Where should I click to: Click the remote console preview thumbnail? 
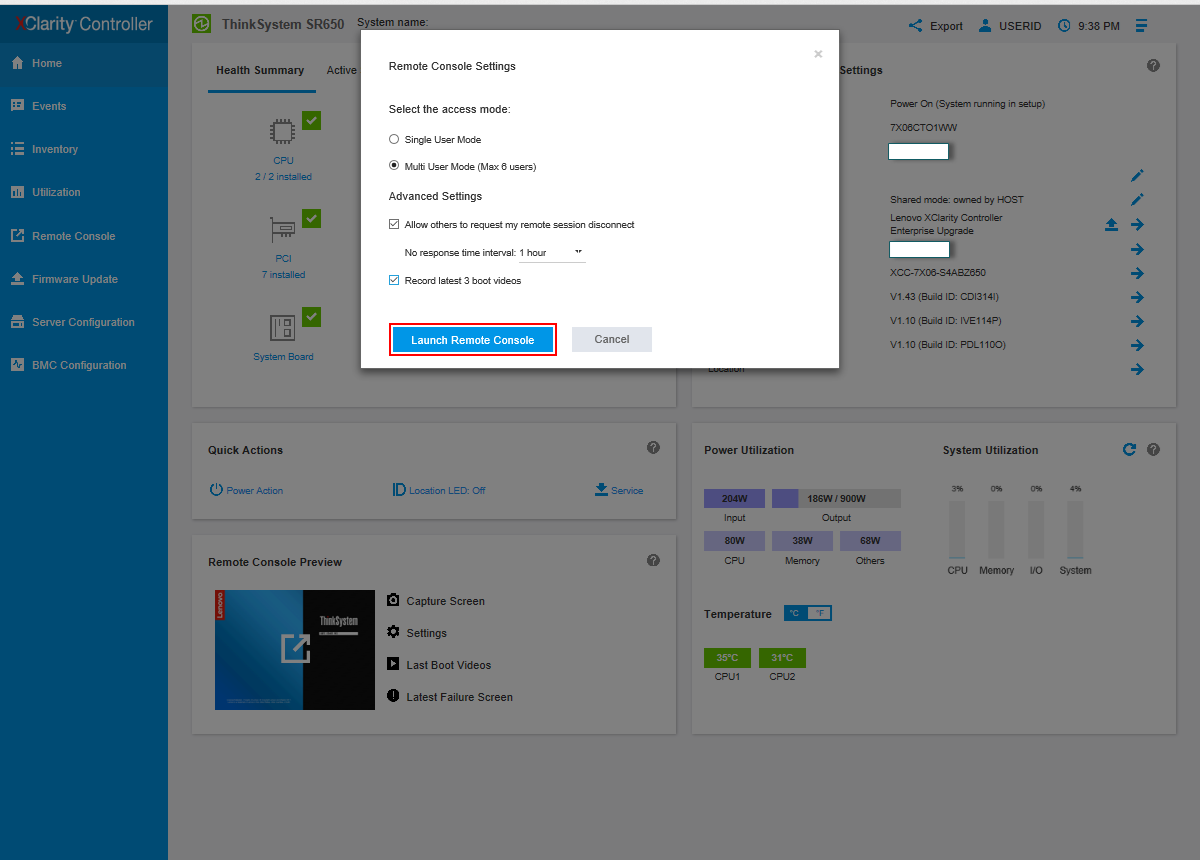(x=295, y=650)
